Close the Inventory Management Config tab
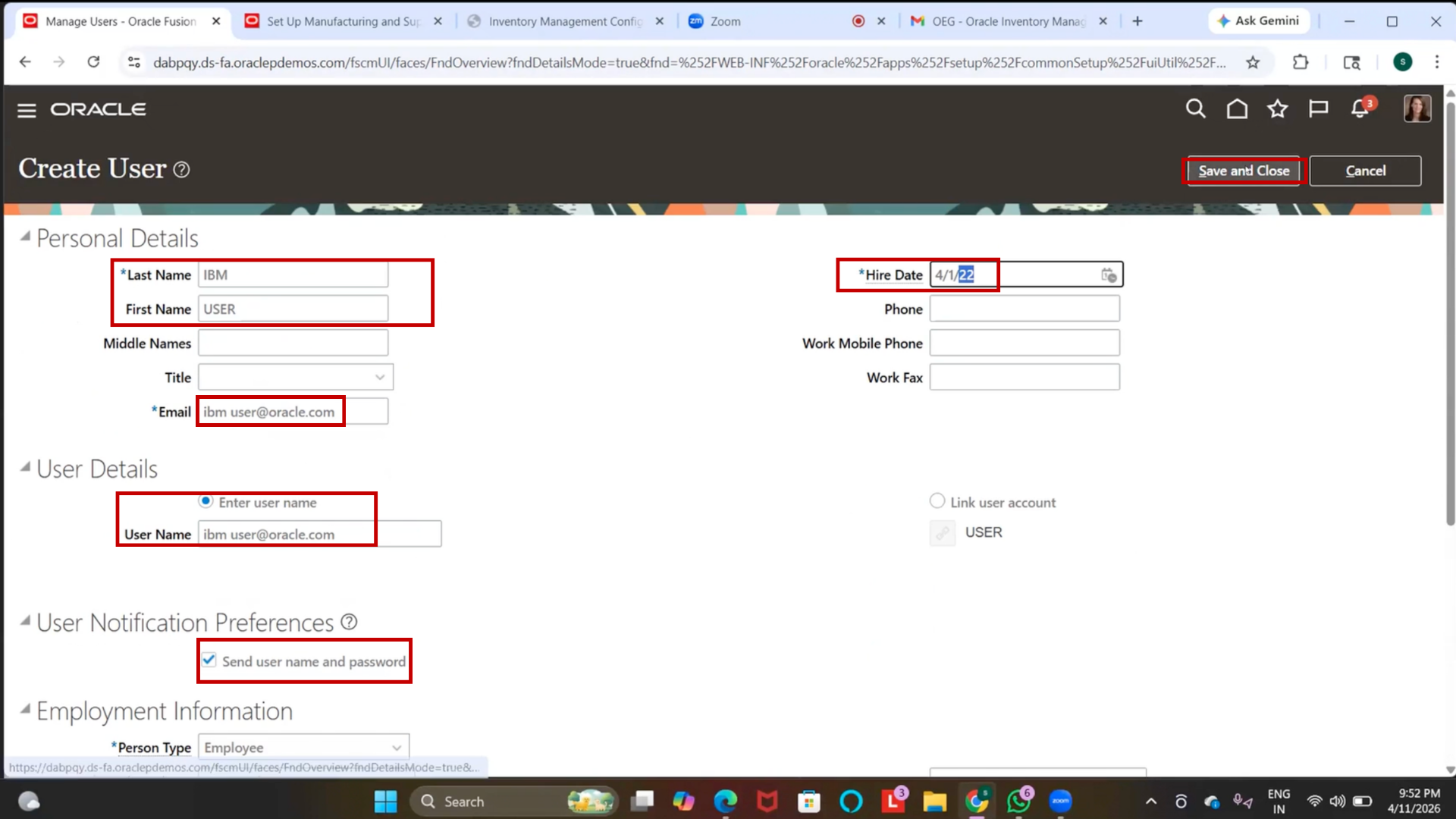 659,21
